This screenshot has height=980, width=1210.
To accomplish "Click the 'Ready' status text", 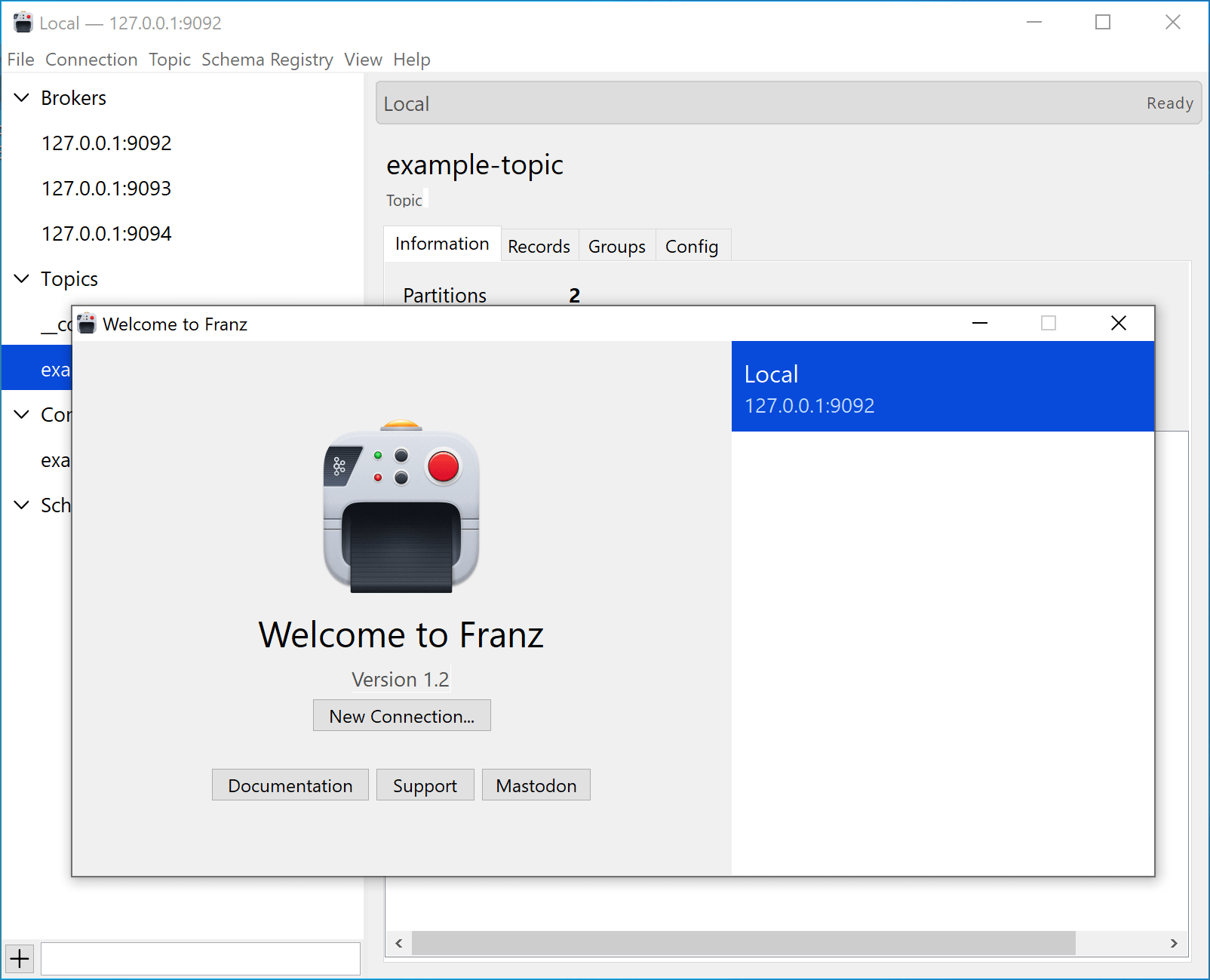I will [x=1170, y=103].
